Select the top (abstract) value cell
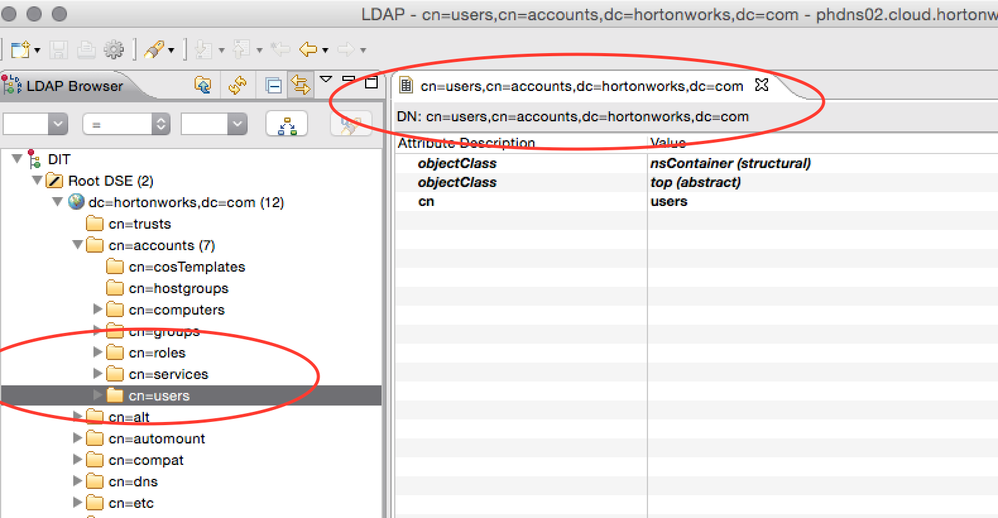 (x=695, y=183)
